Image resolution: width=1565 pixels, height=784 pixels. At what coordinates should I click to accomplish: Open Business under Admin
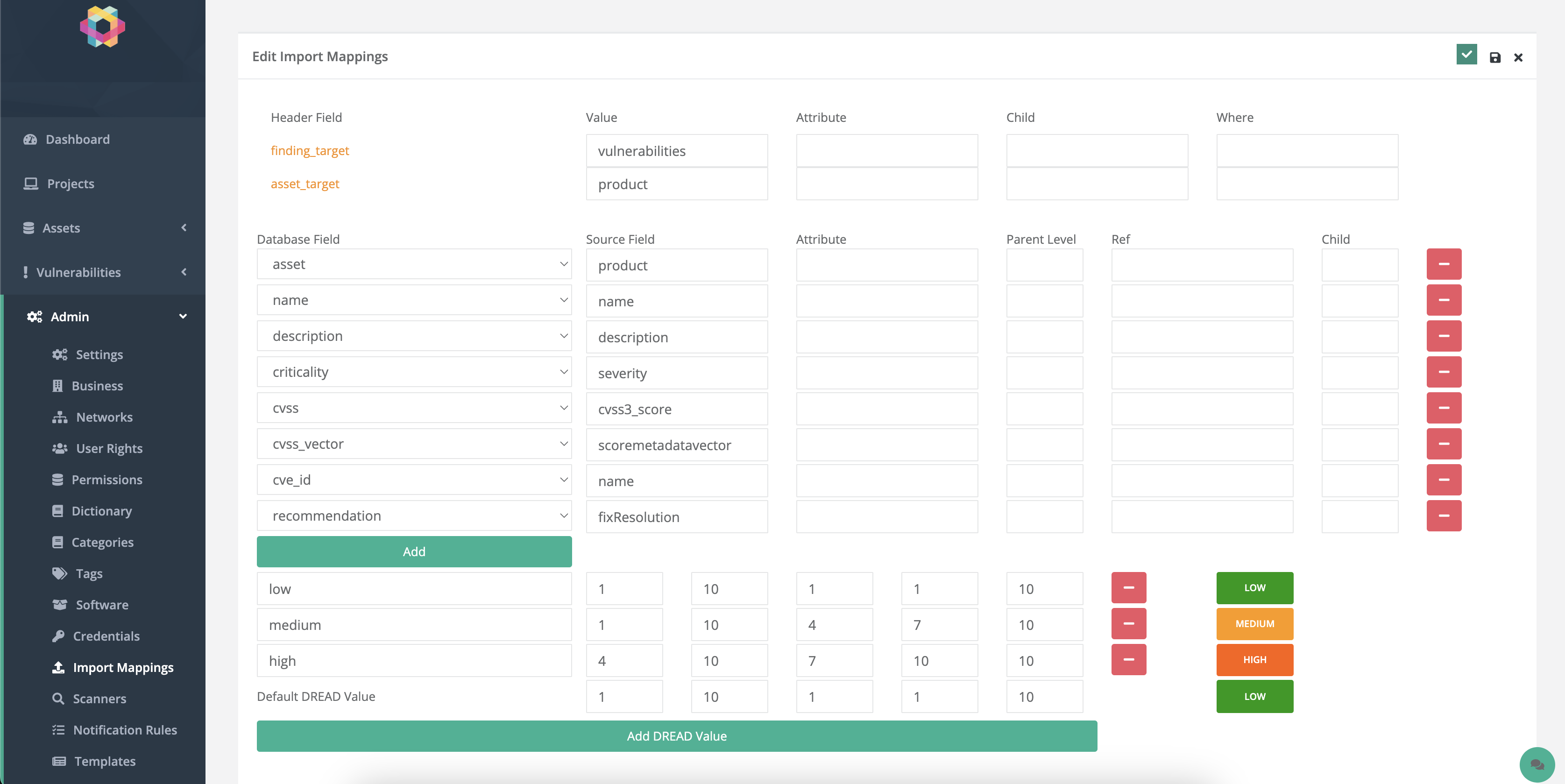point(87,386)
